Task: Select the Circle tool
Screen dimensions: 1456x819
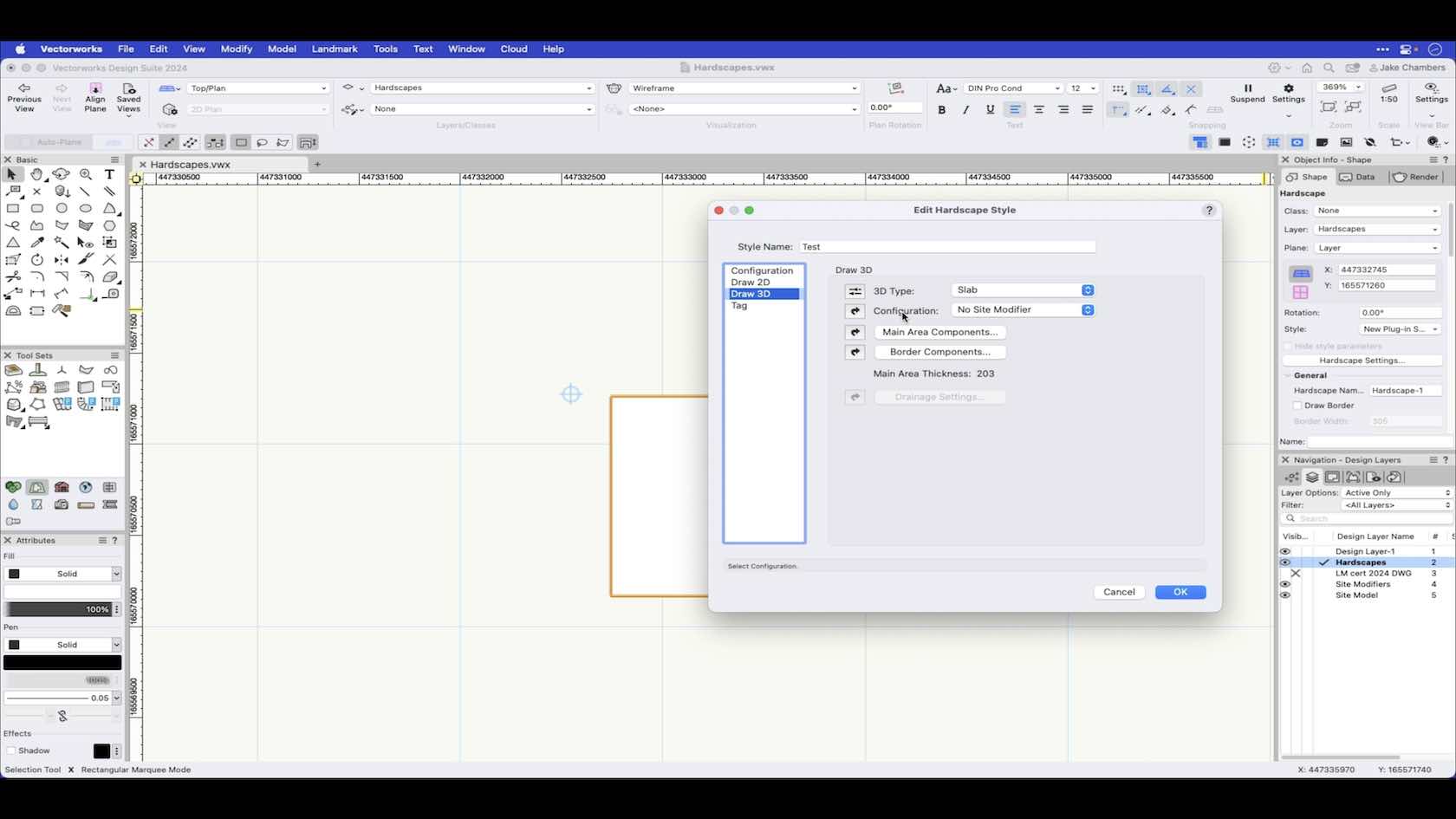Action: tap(62, 208)
